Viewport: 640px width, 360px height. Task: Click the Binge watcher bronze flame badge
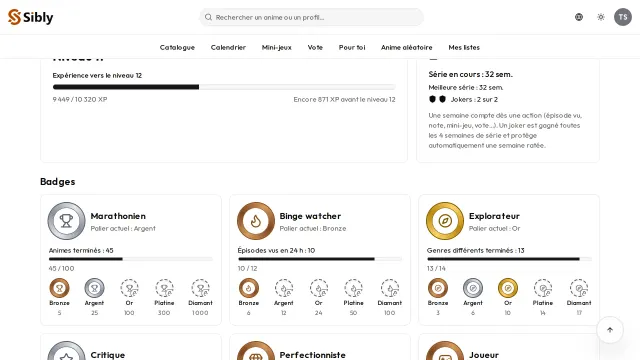pyautogui.click(x=256, y=221)
